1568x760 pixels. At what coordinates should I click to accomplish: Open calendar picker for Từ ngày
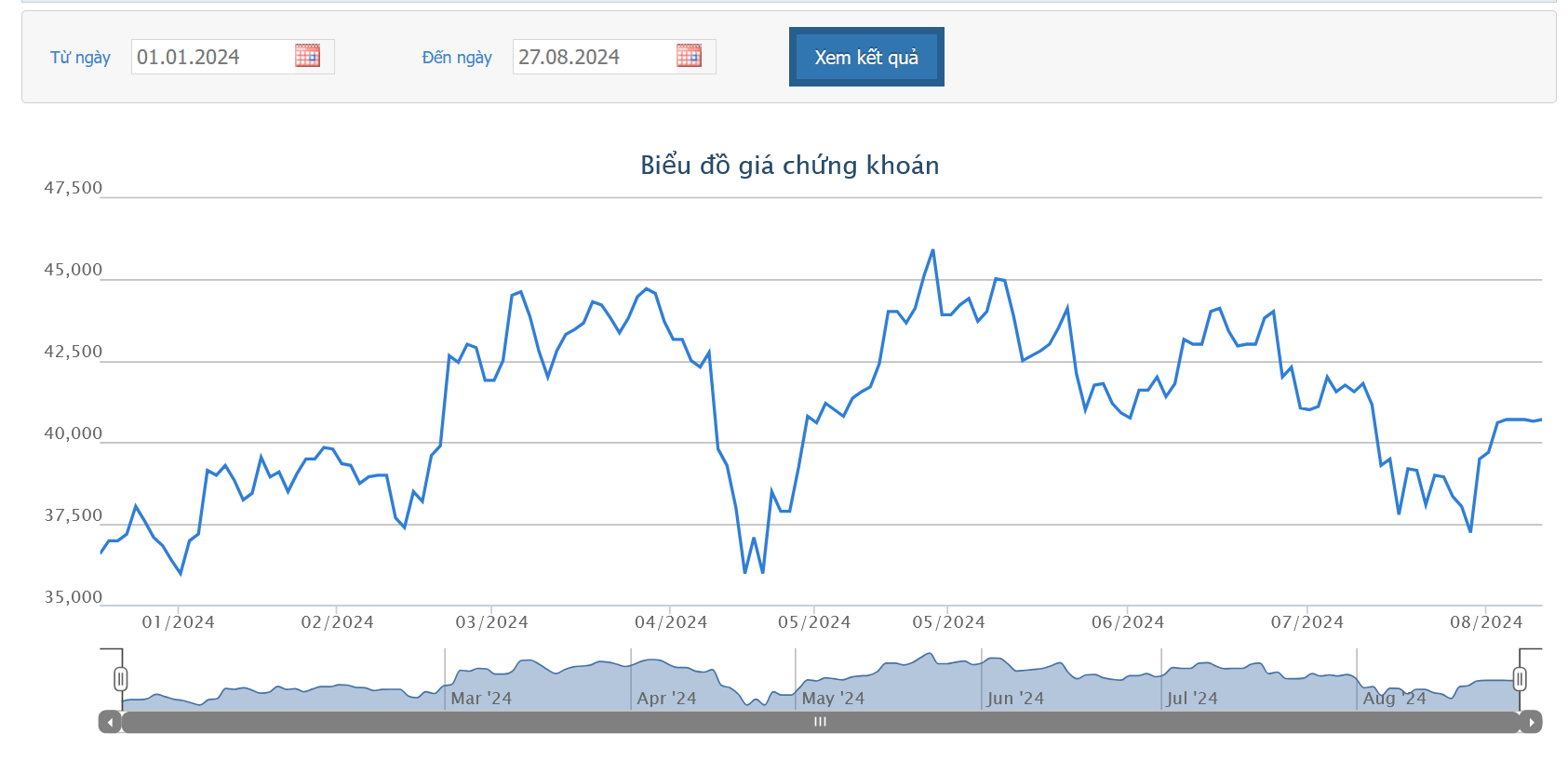307,56
